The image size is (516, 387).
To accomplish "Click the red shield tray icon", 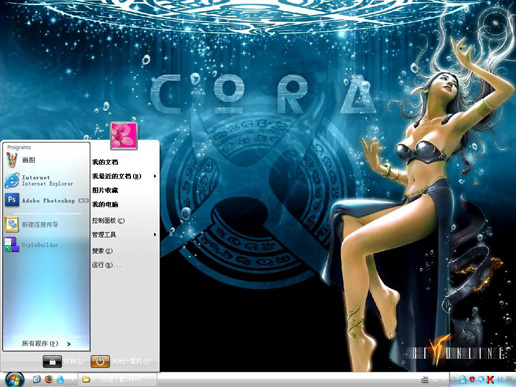I will point(472,379).
